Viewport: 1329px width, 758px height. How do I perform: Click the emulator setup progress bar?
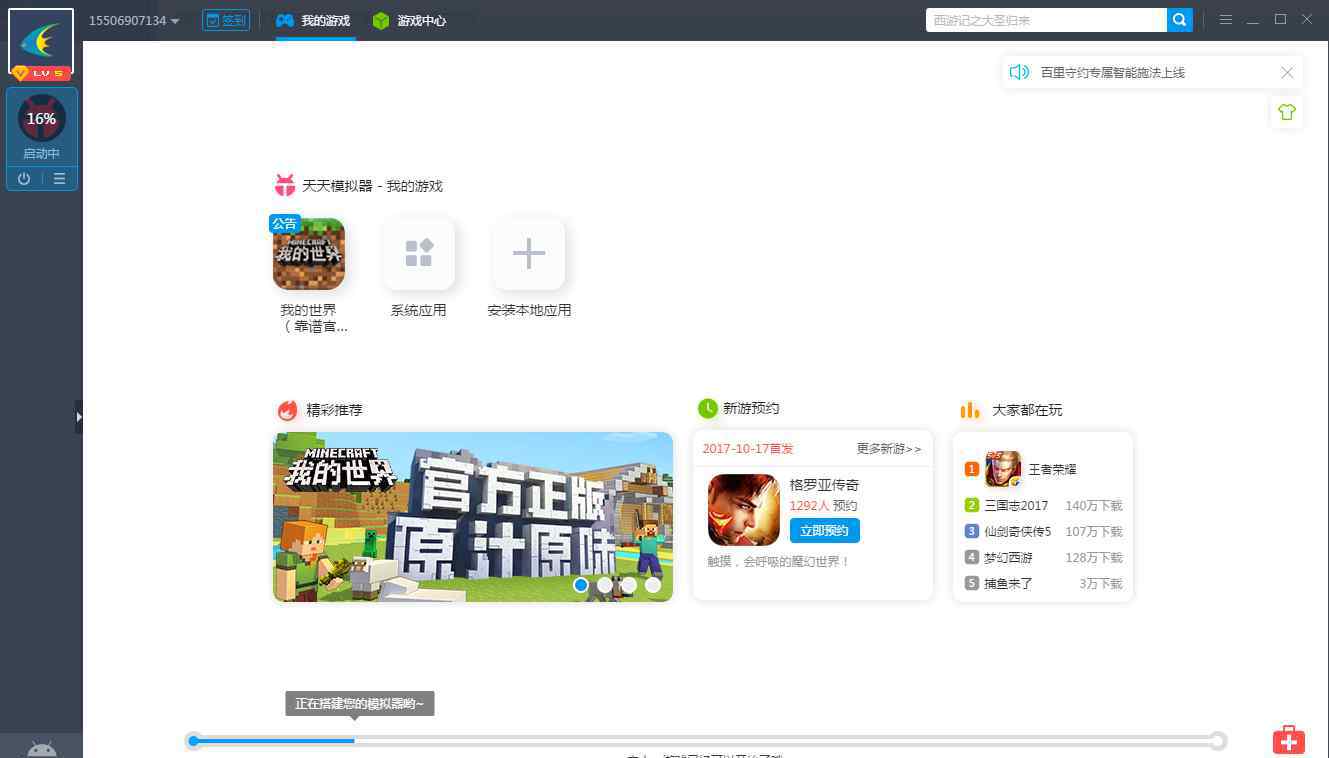coord(706,741)
